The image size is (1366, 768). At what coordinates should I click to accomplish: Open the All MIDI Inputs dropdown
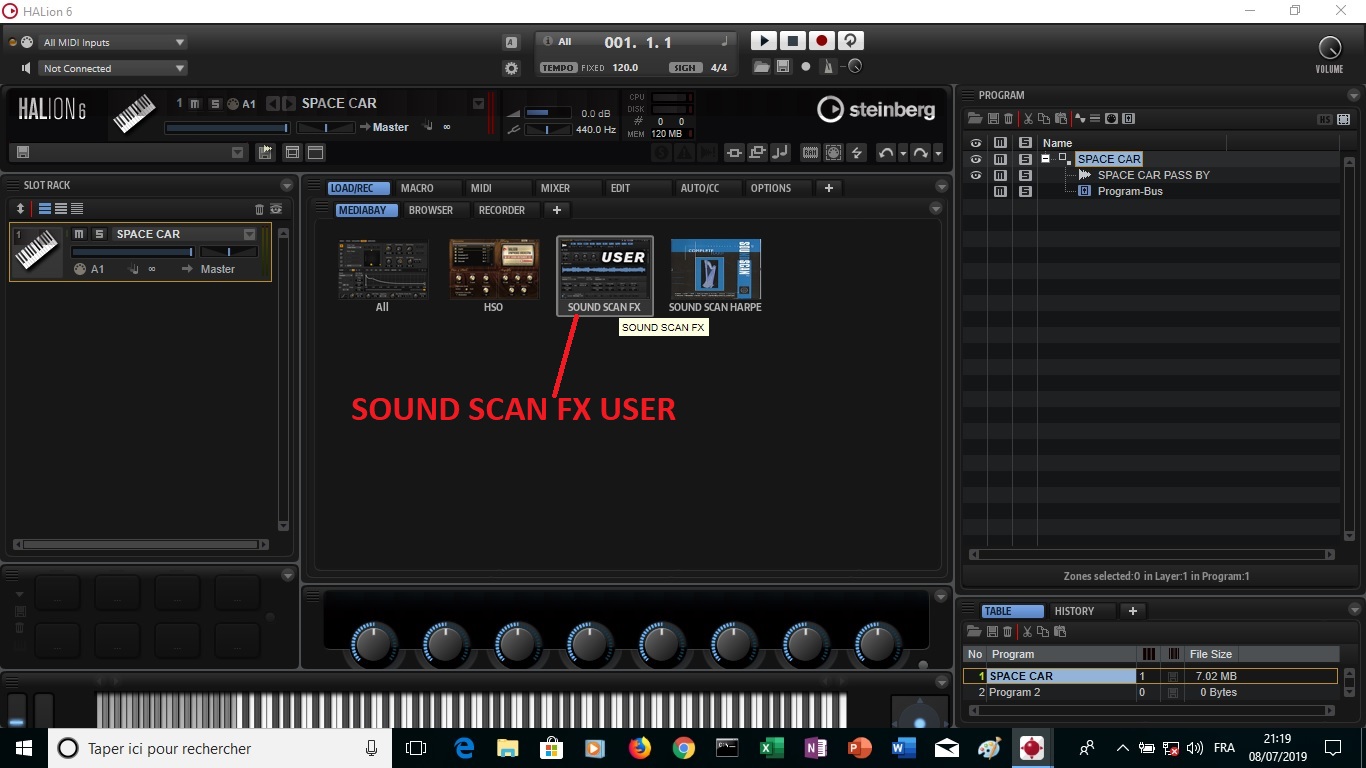click(110, 42)
